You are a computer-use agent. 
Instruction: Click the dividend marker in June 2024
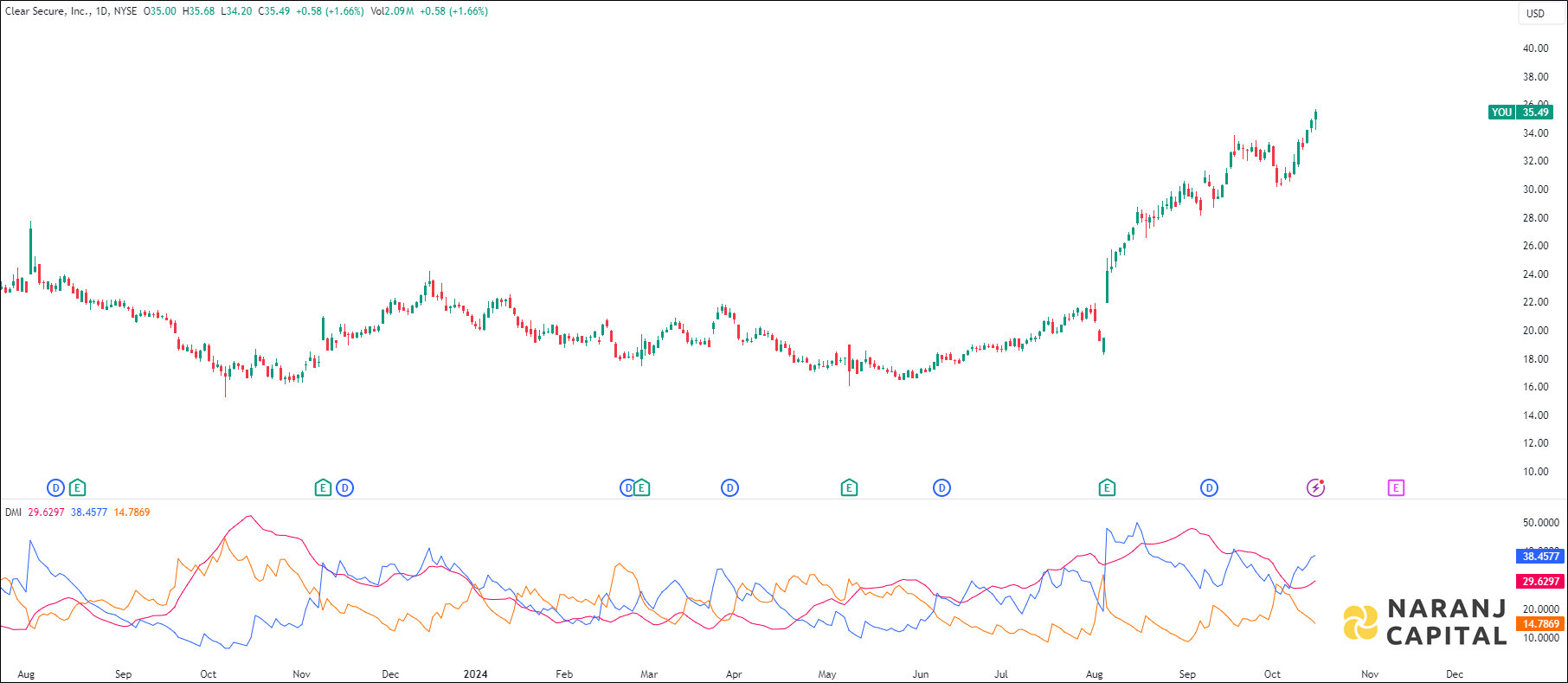tap(941, 488)
